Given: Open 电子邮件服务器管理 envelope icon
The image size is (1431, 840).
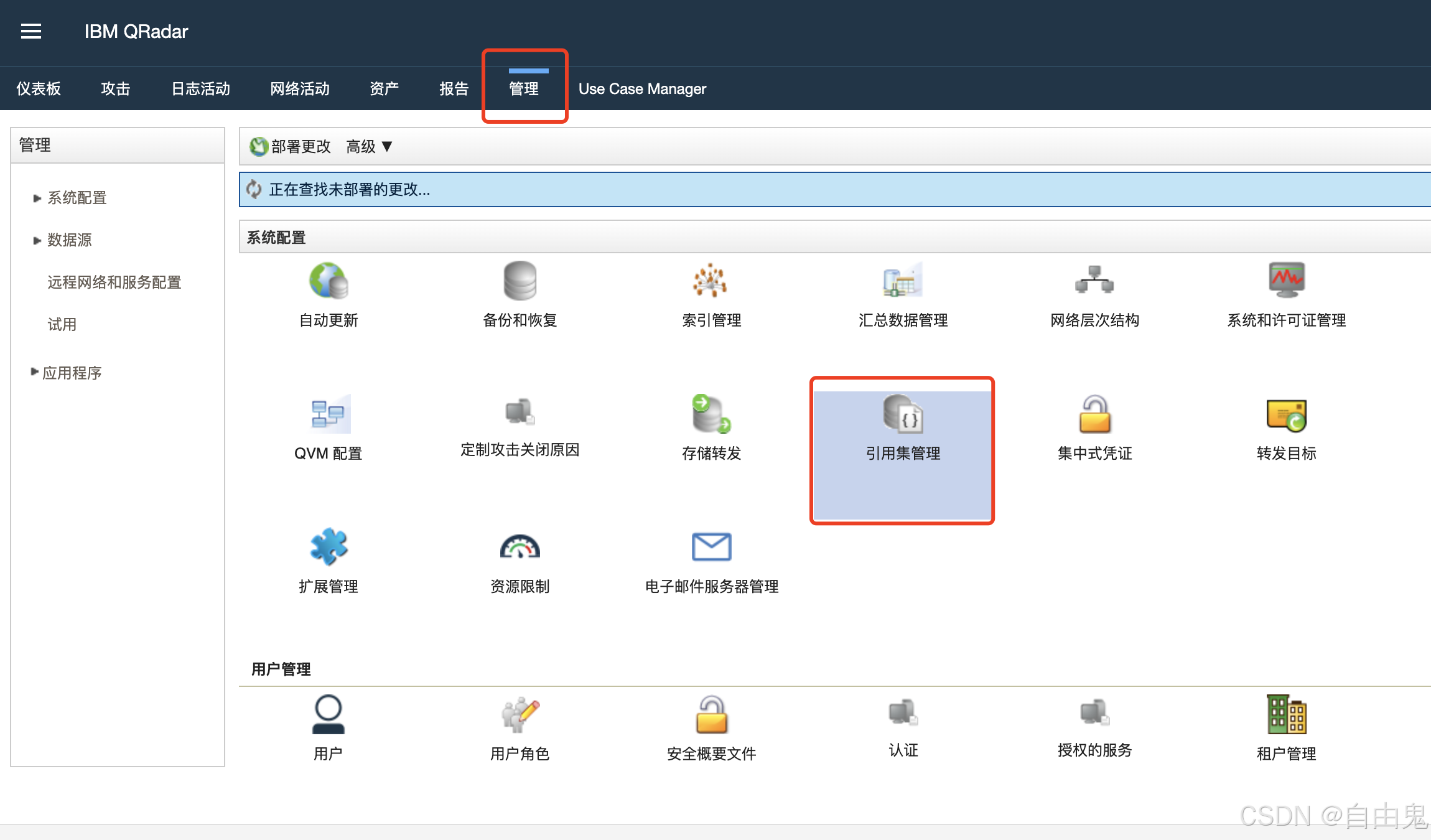Looking at the screenshot, I should click(711, 547).
